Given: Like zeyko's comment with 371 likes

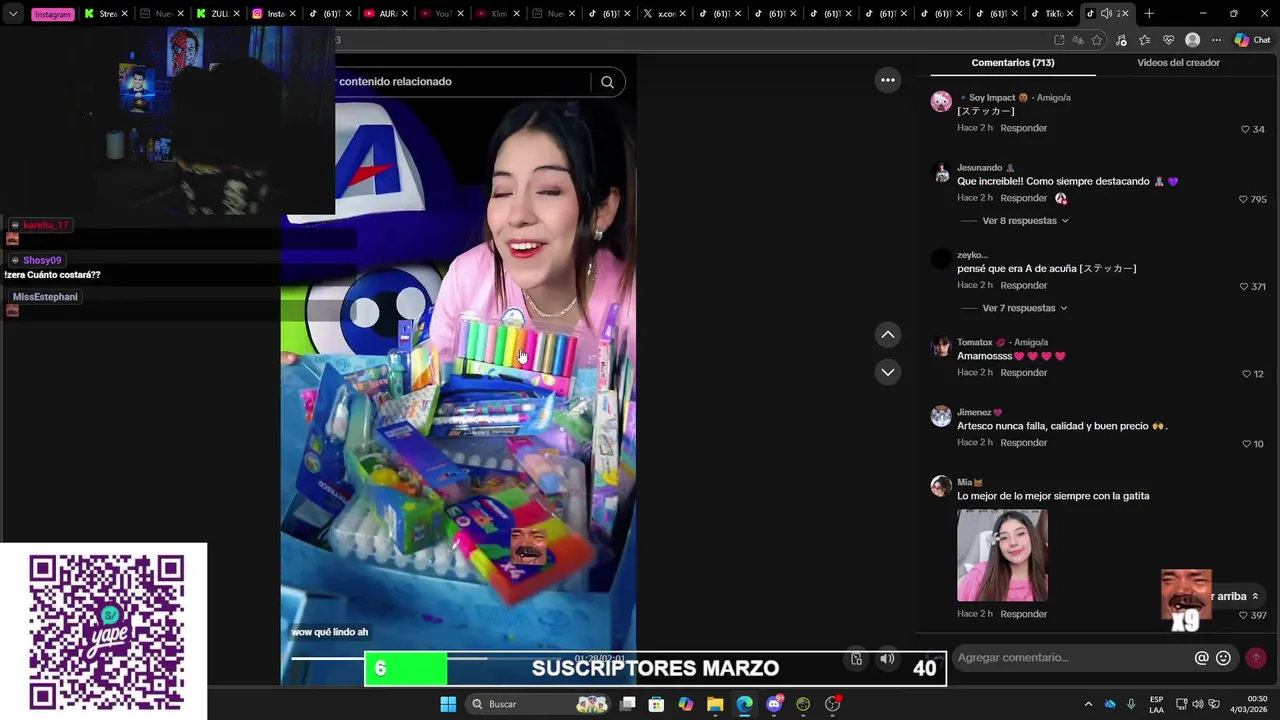Looking at the screenshot, I should pos(1244,286).
